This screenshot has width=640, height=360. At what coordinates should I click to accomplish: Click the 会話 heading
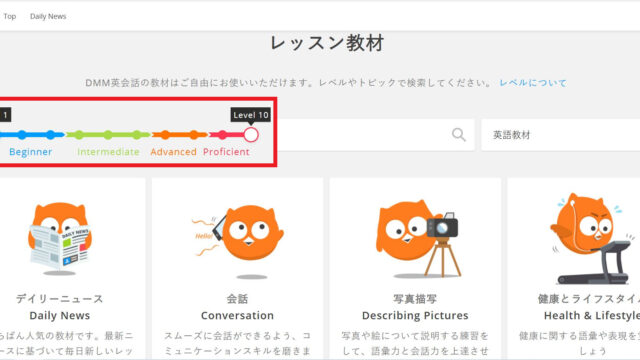pos(238,299)
